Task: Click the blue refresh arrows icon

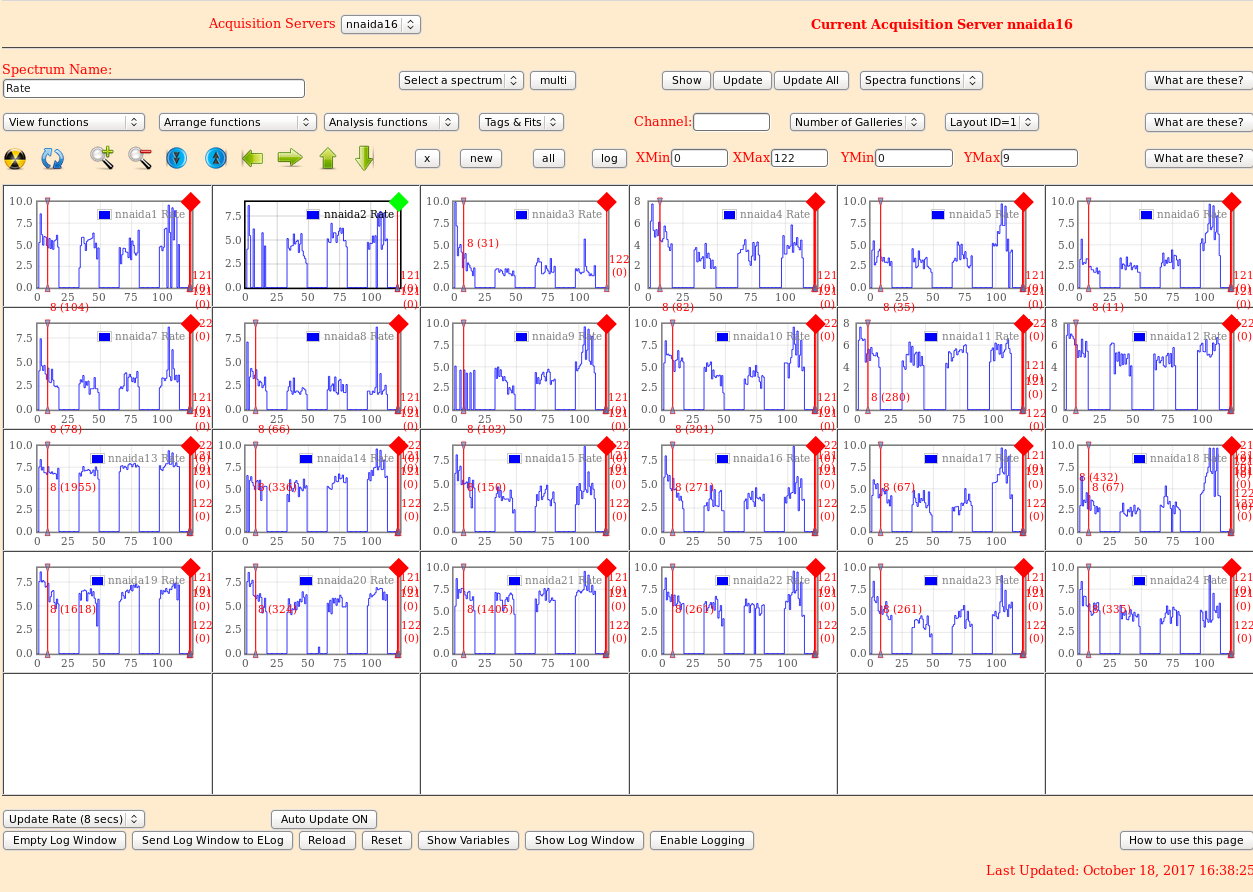Action: 53,158
